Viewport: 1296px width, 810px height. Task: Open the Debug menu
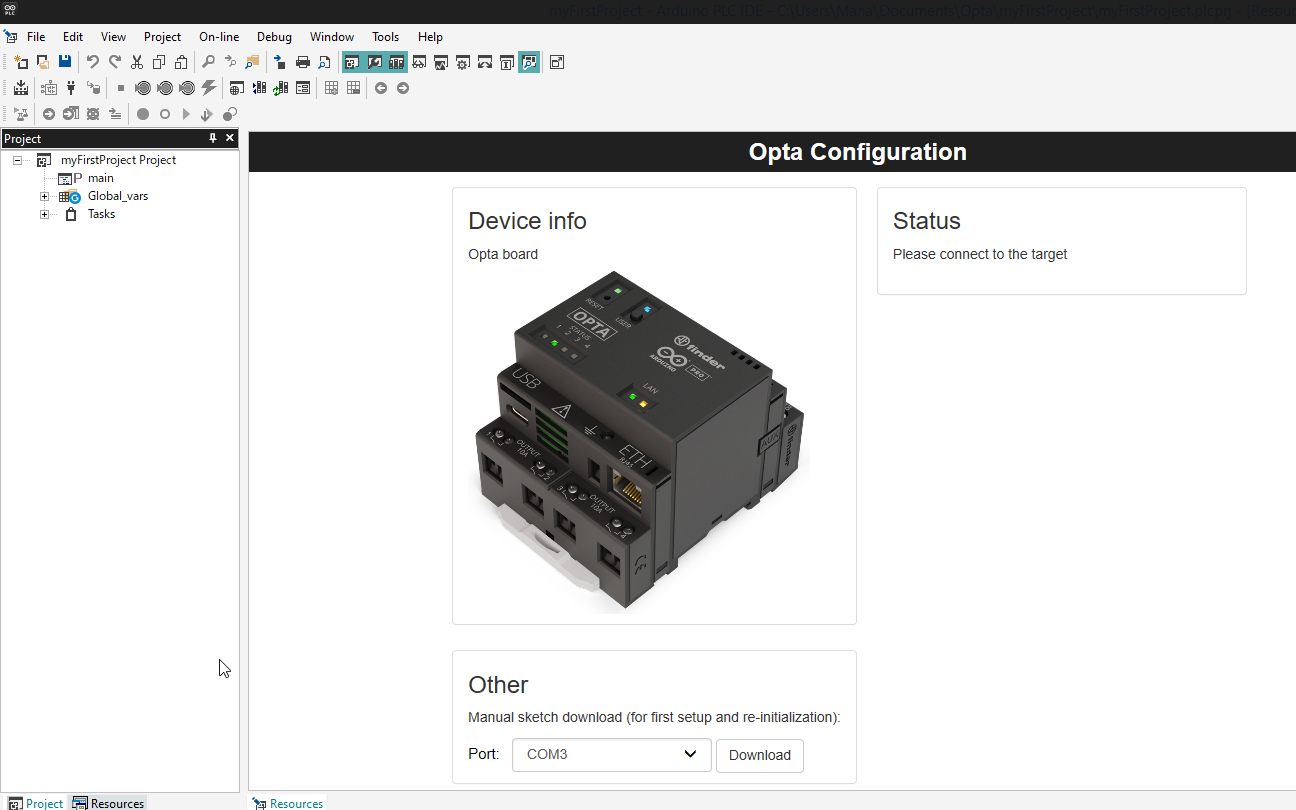tap(274, 37)
